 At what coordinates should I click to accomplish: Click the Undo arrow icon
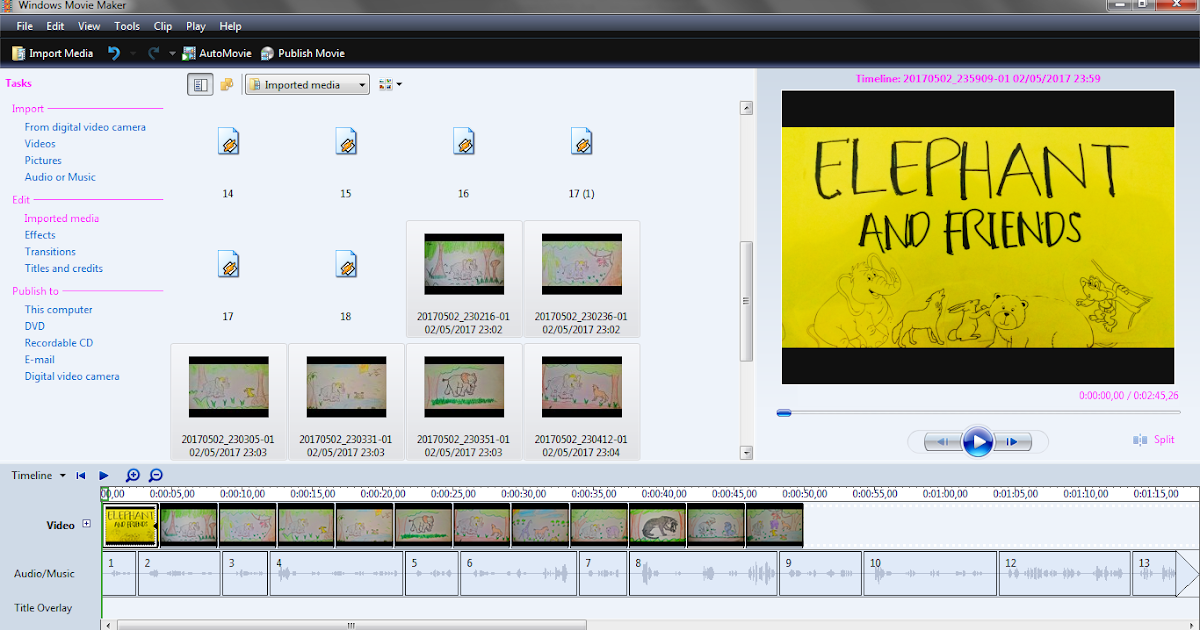(x=114, y=53)
